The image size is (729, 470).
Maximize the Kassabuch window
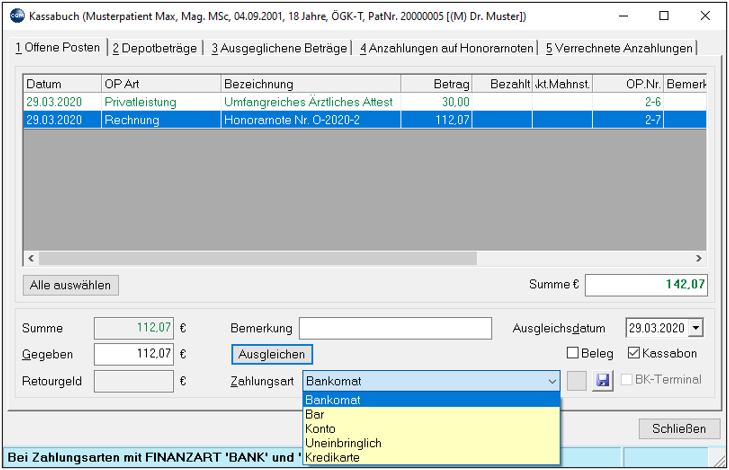664,16
